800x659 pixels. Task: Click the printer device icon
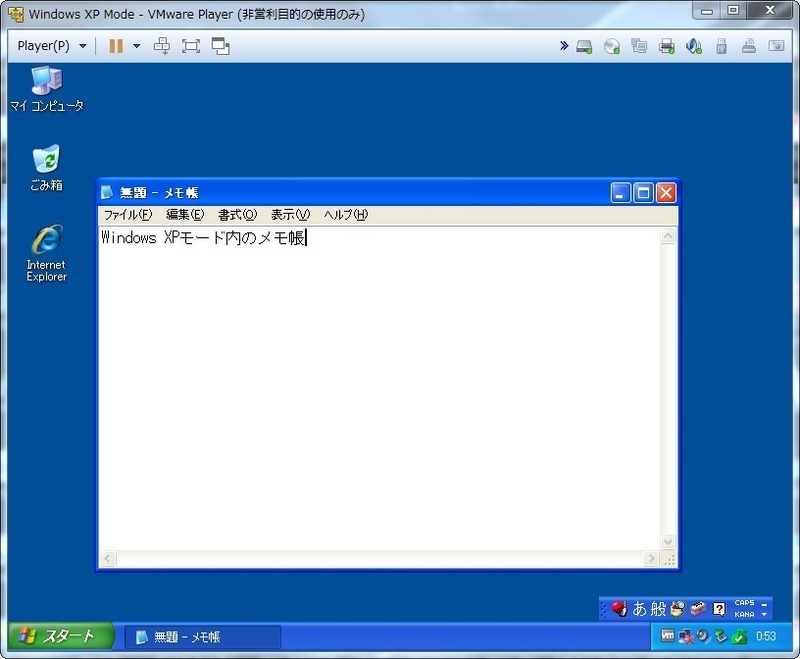click(x=666, y=46)
